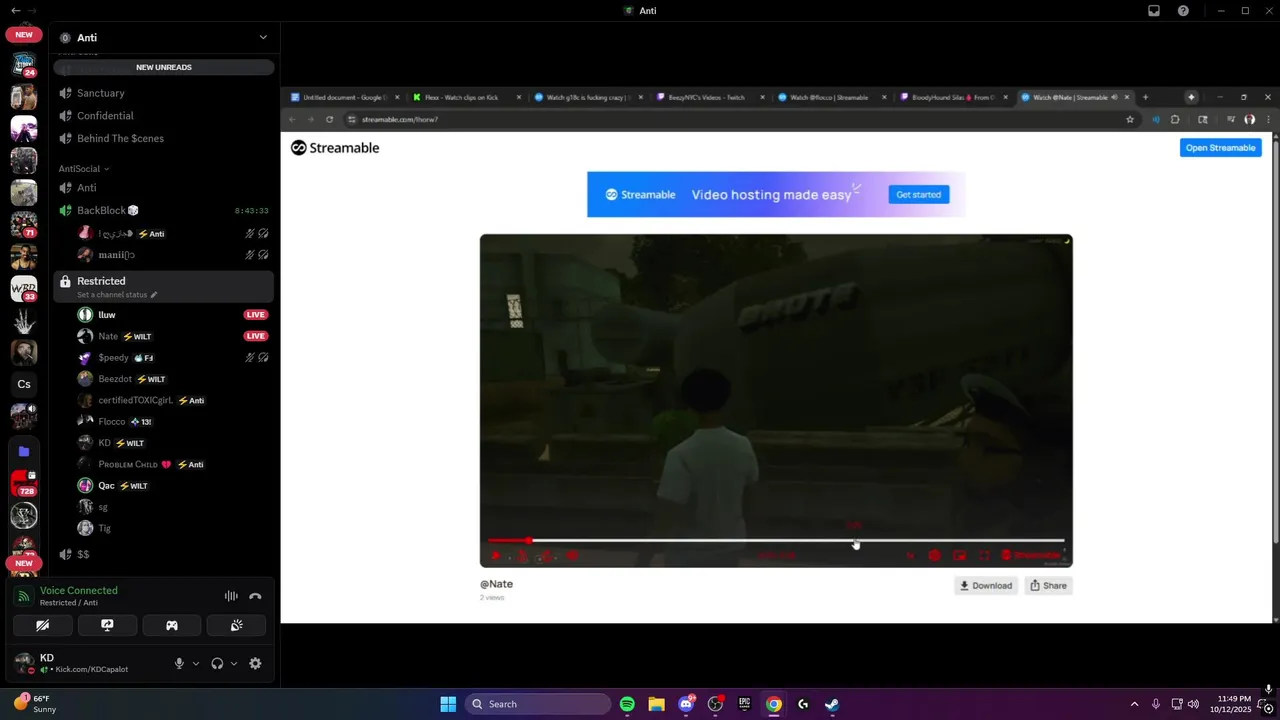Share your screen in Discord
Screen dimensions: 1280x720
tap(107, 625)
